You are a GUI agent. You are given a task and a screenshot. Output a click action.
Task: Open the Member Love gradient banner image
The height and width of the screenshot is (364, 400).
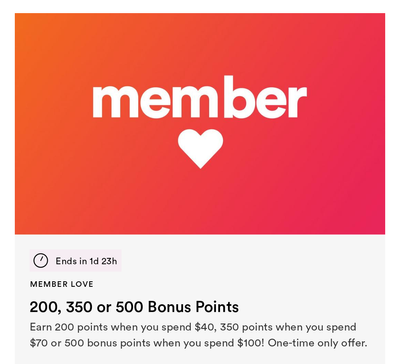[200, 124]
